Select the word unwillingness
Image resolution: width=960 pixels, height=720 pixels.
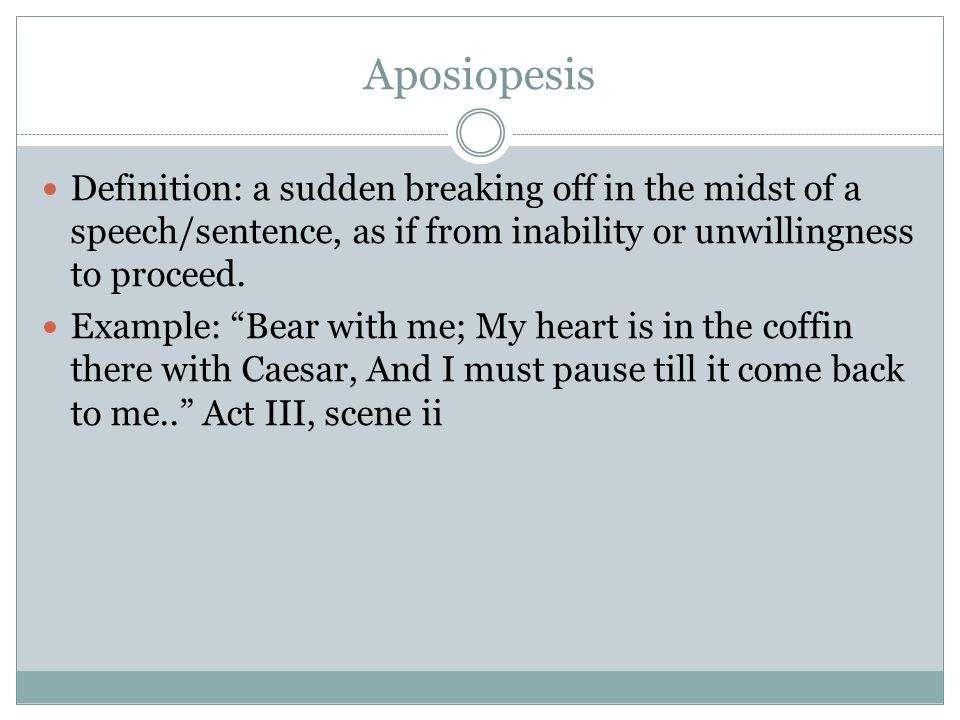pyautogui.click(x=804, y=233)
